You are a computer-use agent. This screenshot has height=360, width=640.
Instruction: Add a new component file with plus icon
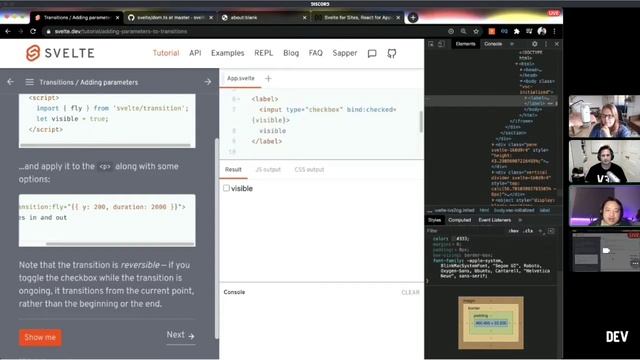[x=268, y=78]
